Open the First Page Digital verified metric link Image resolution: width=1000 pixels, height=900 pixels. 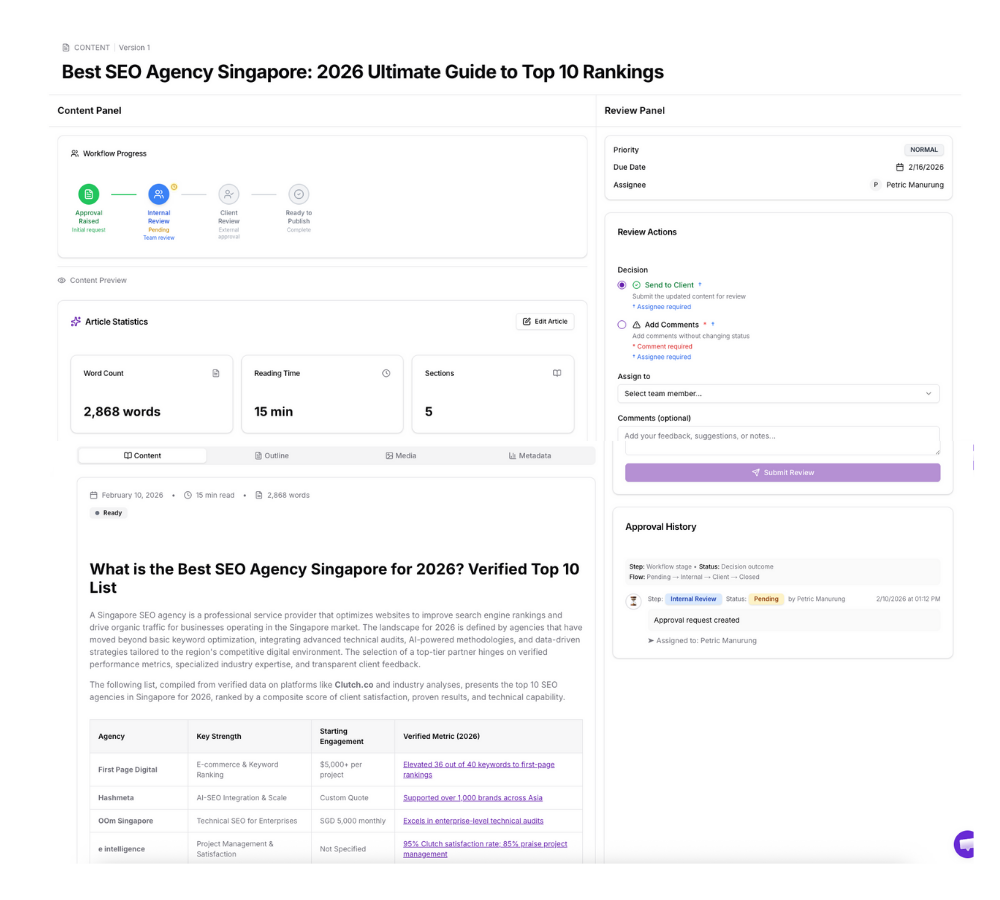[x=478, y=769]
